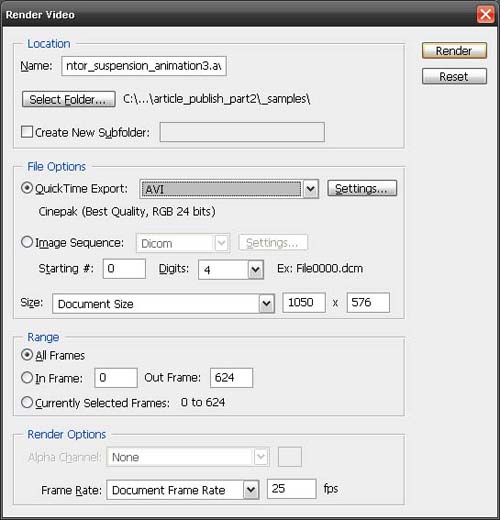Select the QuickTime Export radio button
Image resolution: width=500 pixels, height=520 pixels.
[x=27, y=188]
